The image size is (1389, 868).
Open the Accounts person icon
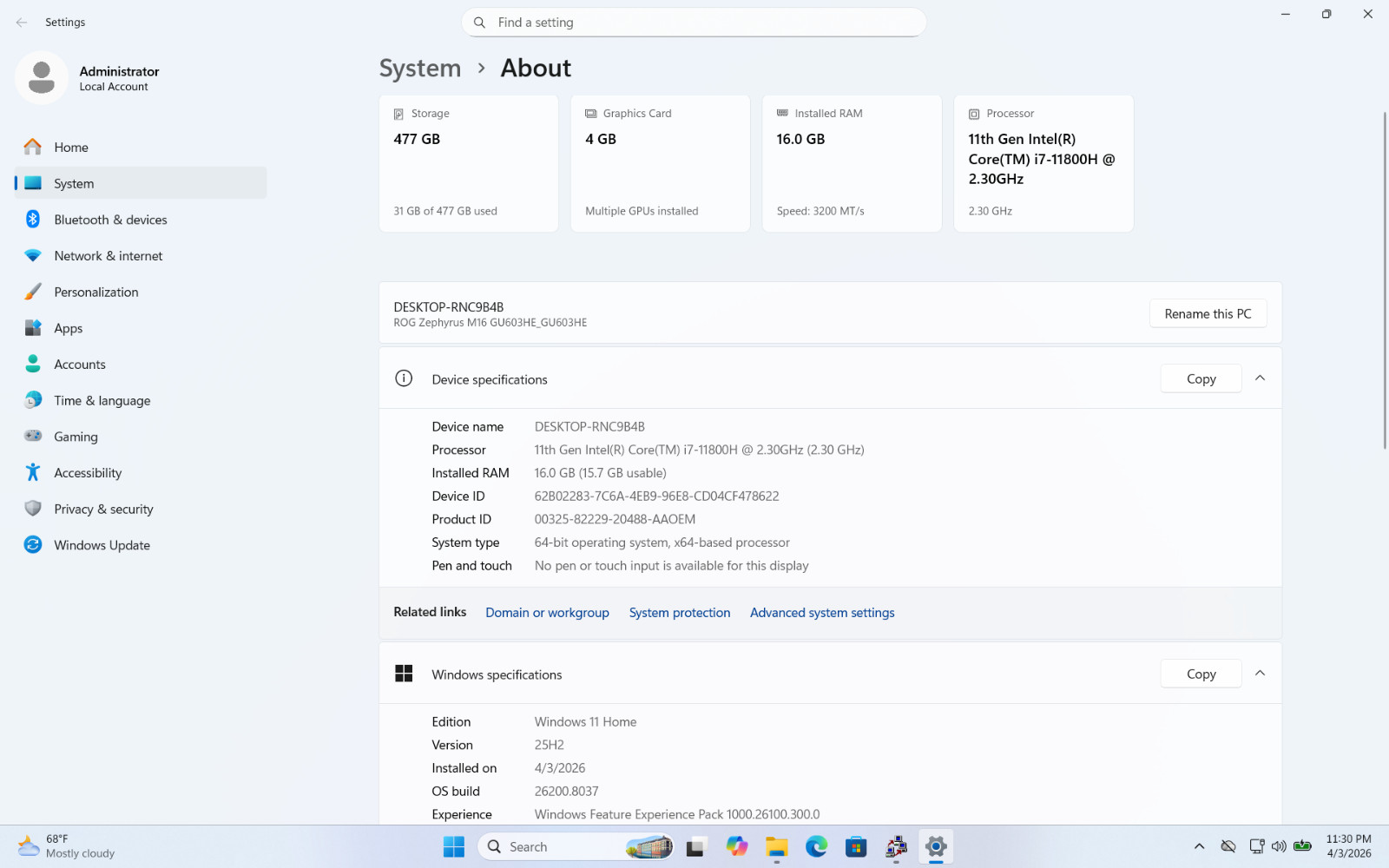click(x=33, y=365)
